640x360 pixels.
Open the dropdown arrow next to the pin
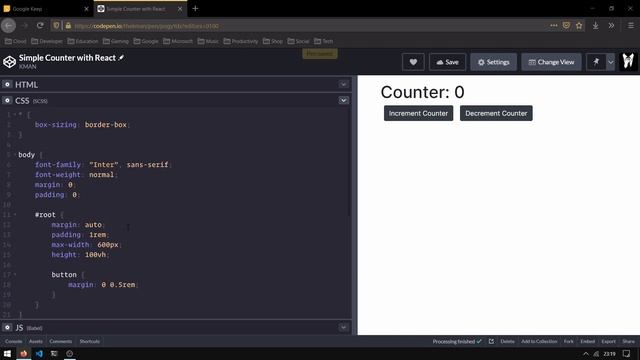pos(611,62)
